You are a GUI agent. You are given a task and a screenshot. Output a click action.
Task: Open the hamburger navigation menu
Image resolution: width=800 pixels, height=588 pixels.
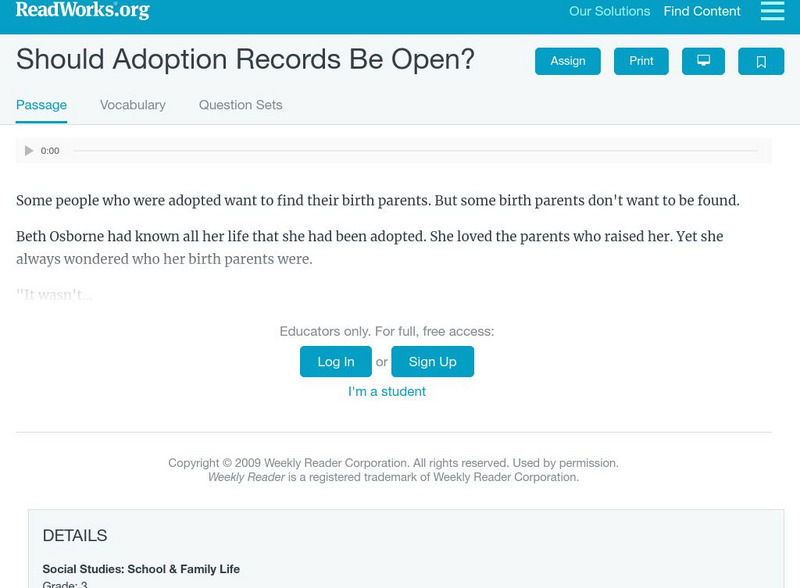(772, 12)
